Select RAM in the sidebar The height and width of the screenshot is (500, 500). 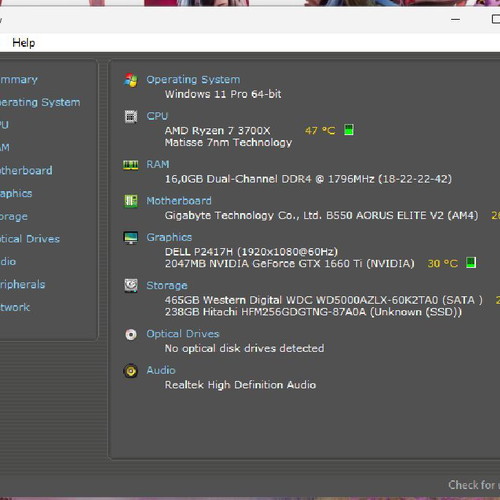pos(5,148)
